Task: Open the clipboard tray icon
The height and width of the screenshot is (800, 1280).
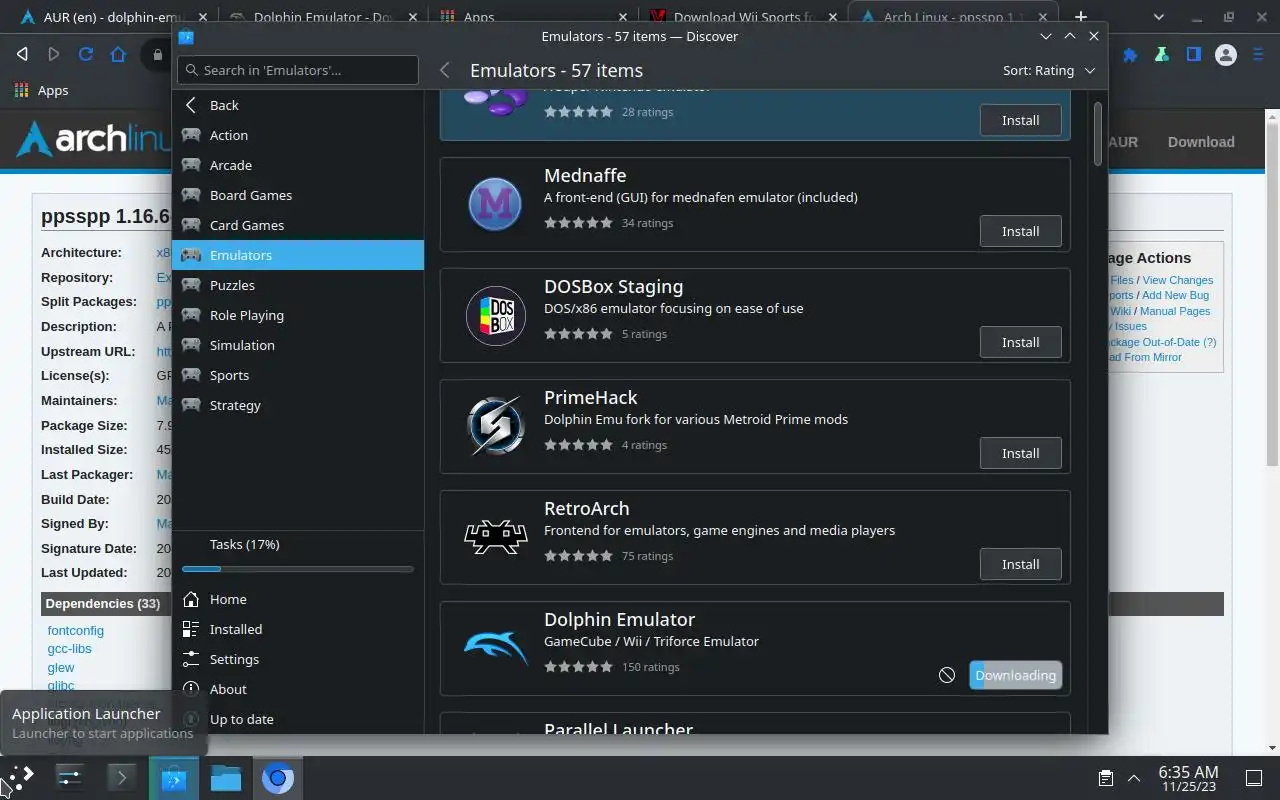Action: pyautogui.click(x=1105, y=778)
